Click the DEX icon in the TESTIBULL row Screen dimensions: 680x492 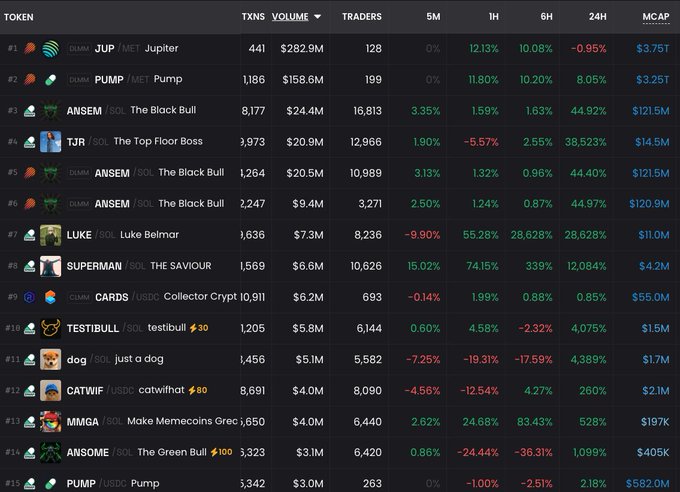pos(29,329)
